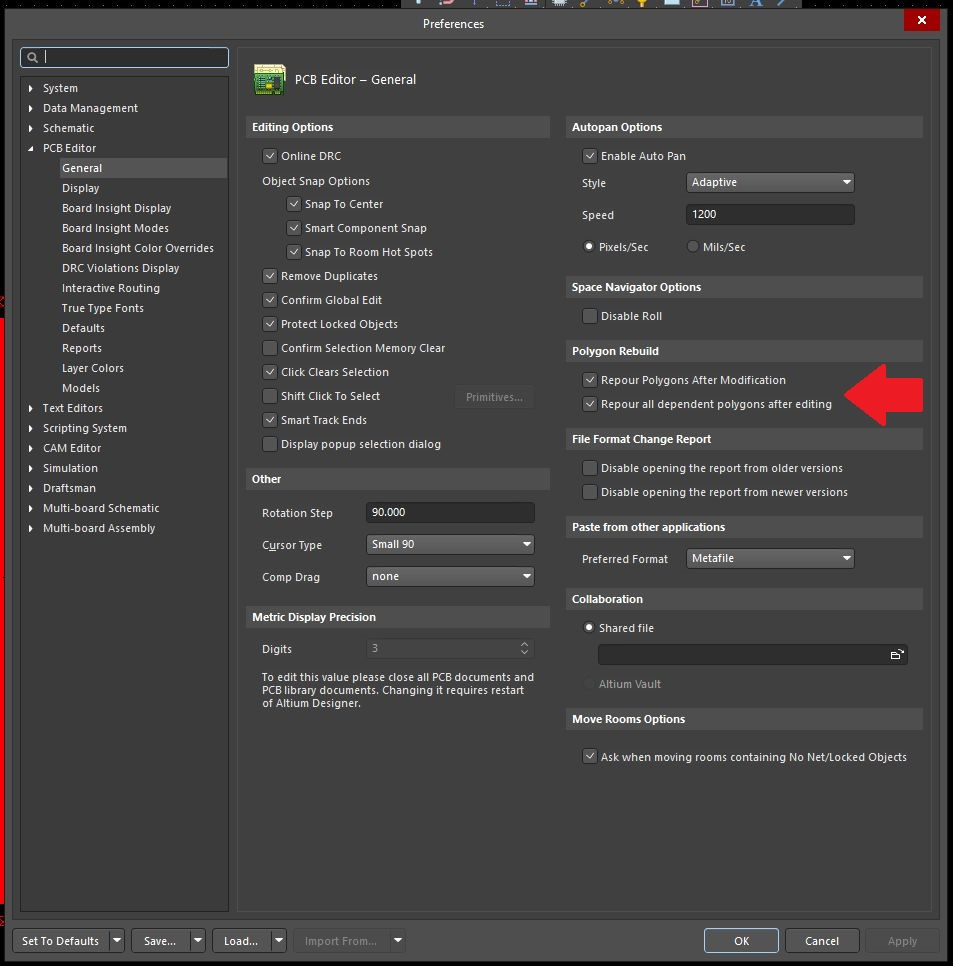The image size is (953, 966).
Task: Check disable report from older versions
Action: (590, 468)
